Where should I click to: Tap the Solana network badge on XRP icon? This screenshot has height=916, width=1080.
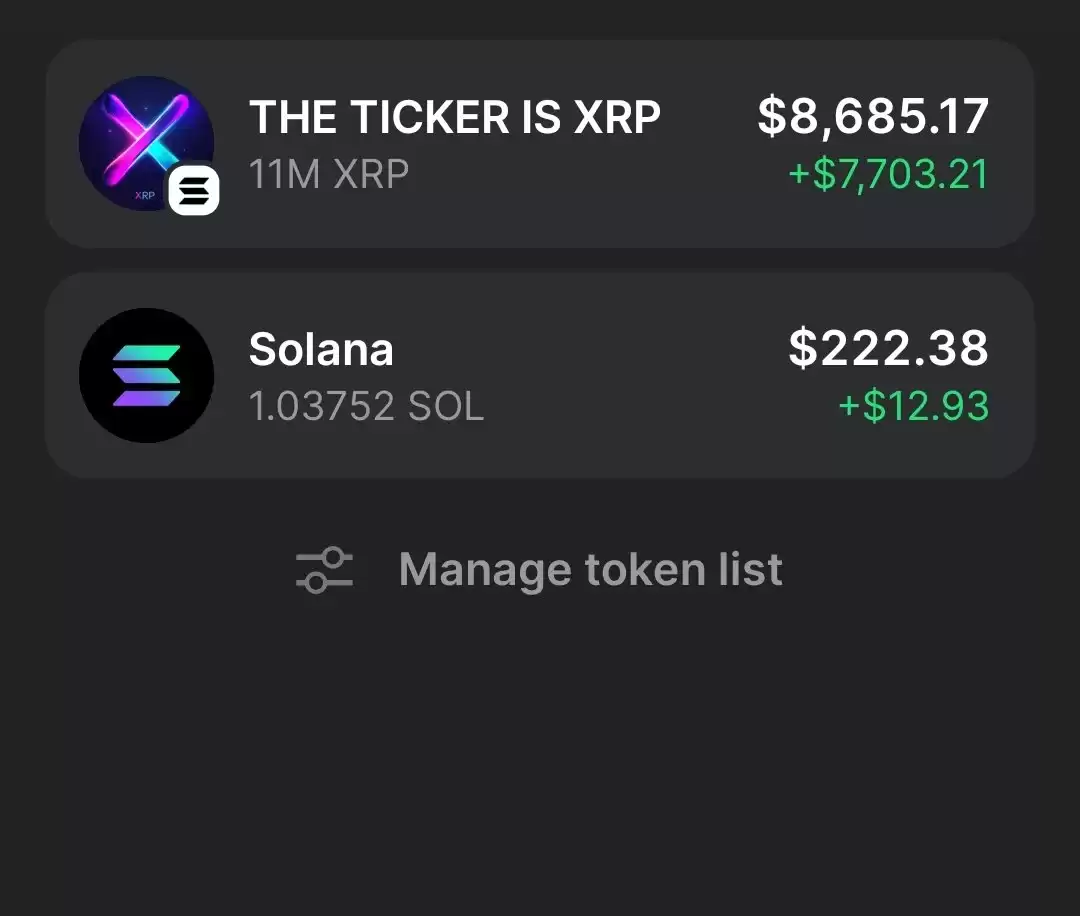[194, 190]
